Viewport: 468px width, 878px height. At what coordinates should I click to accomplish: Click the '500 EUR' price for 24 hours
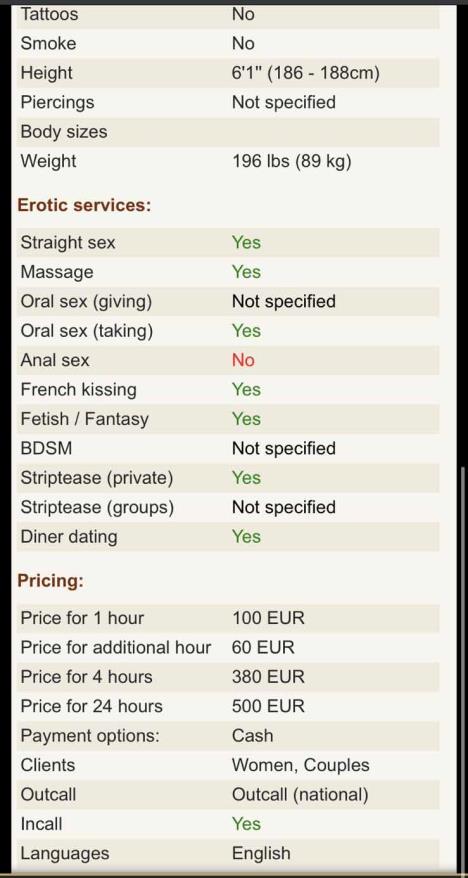pyautogui.click(x=268, y=706)
